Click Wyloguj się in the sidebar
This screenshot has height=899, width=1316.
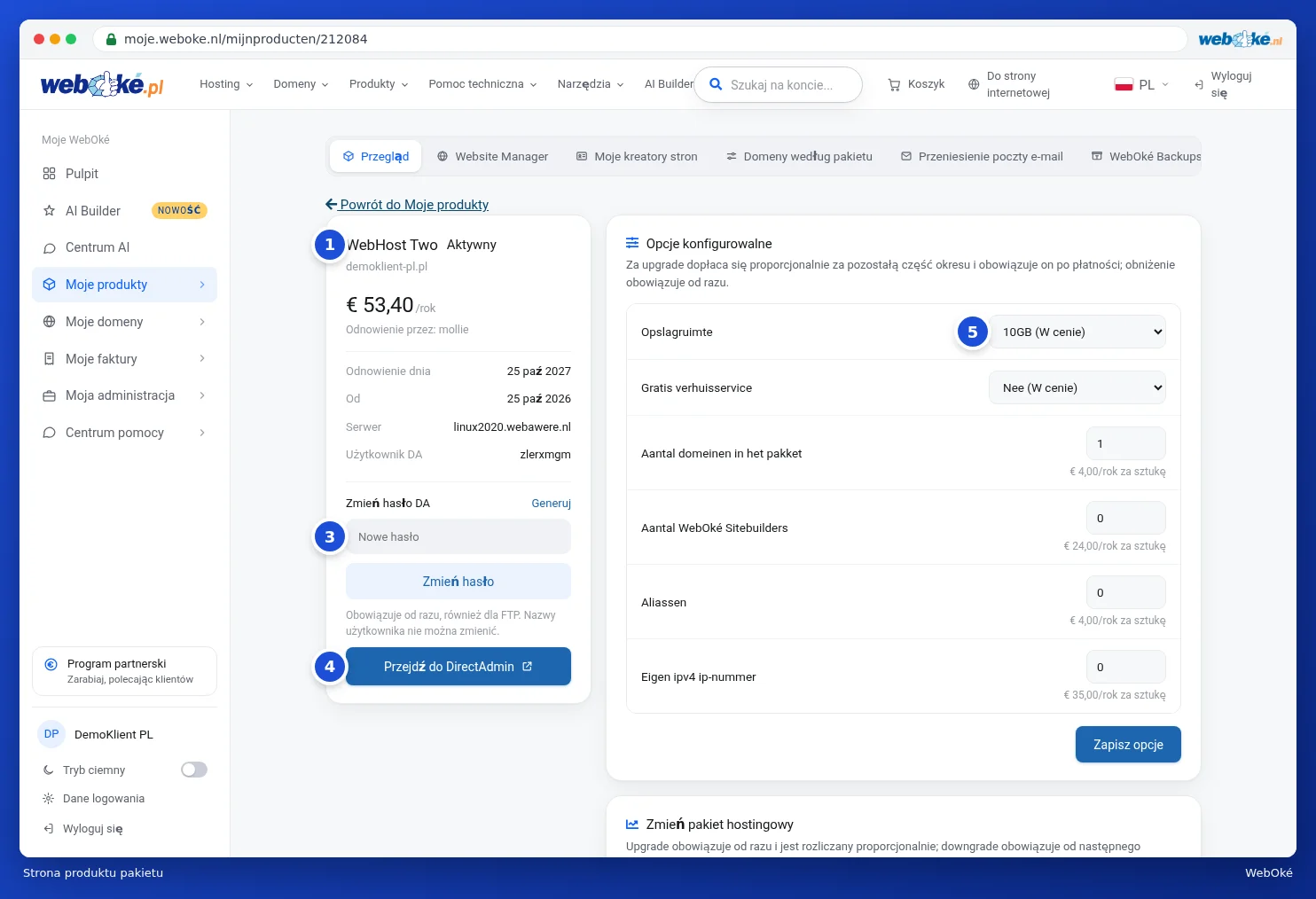coord(83,829)
